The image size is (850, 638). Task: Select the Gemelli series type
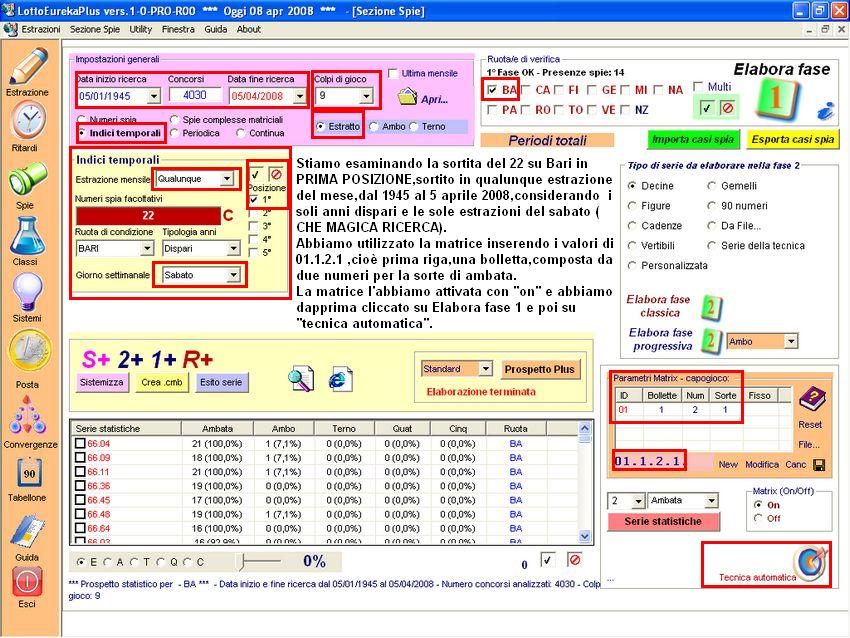click(x=712, y=186)
